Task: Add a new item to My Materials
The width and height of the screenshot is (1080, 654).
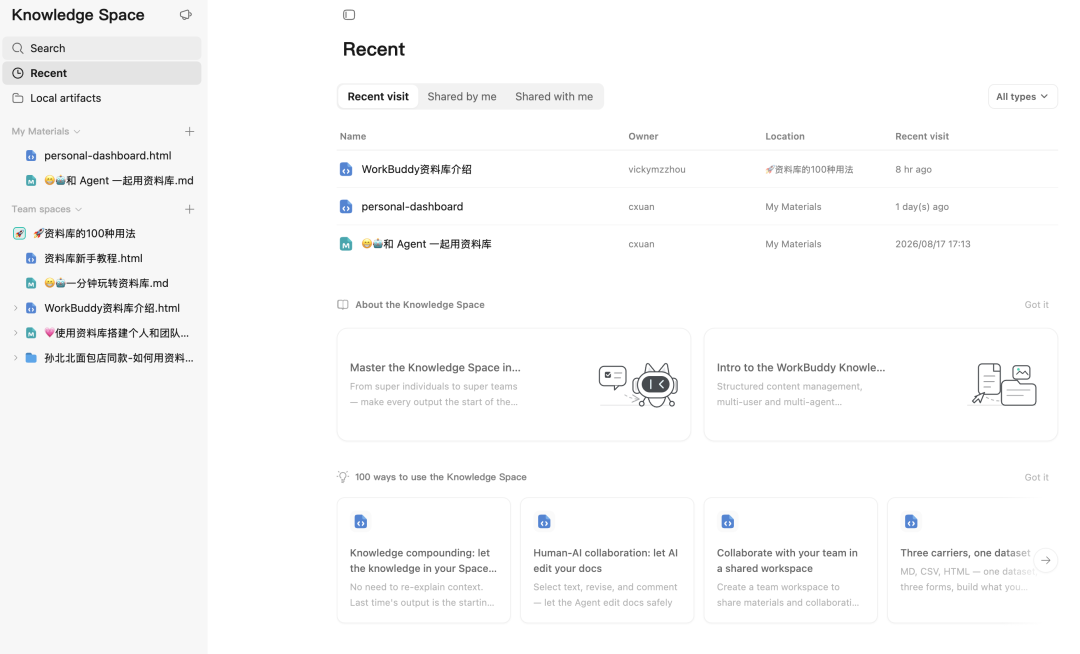Action: point(189,131)
